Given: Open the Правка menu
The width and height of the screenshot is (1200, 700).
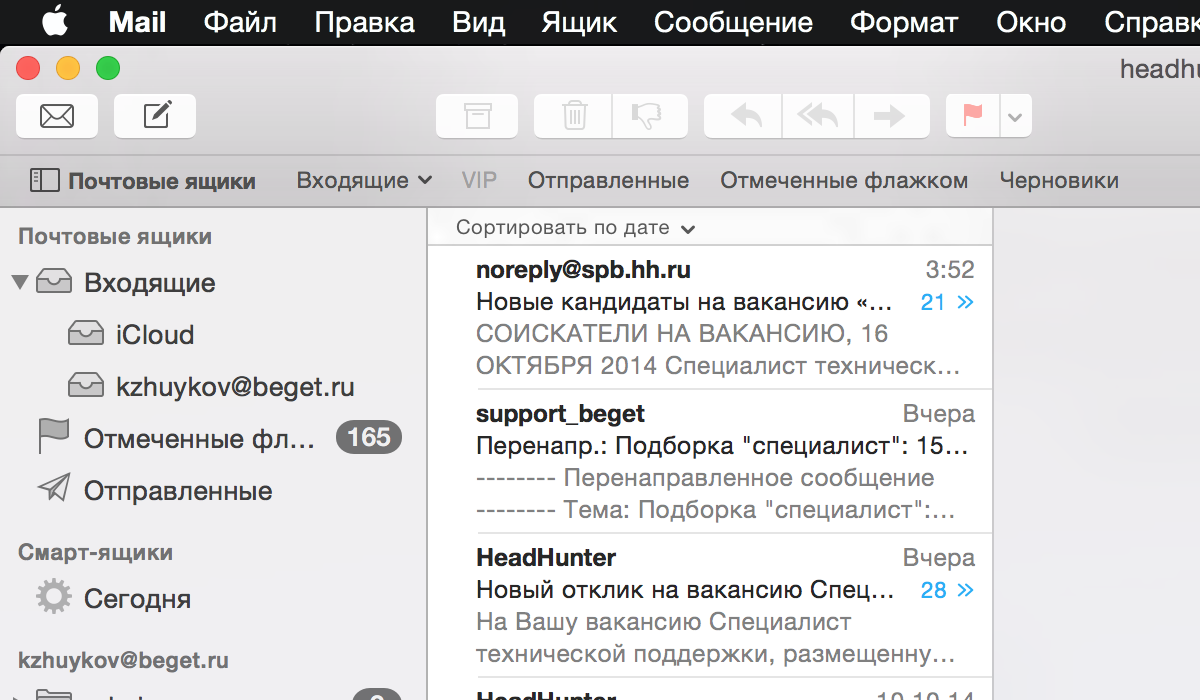Looking at the screenshot, I should coord(364,22).
